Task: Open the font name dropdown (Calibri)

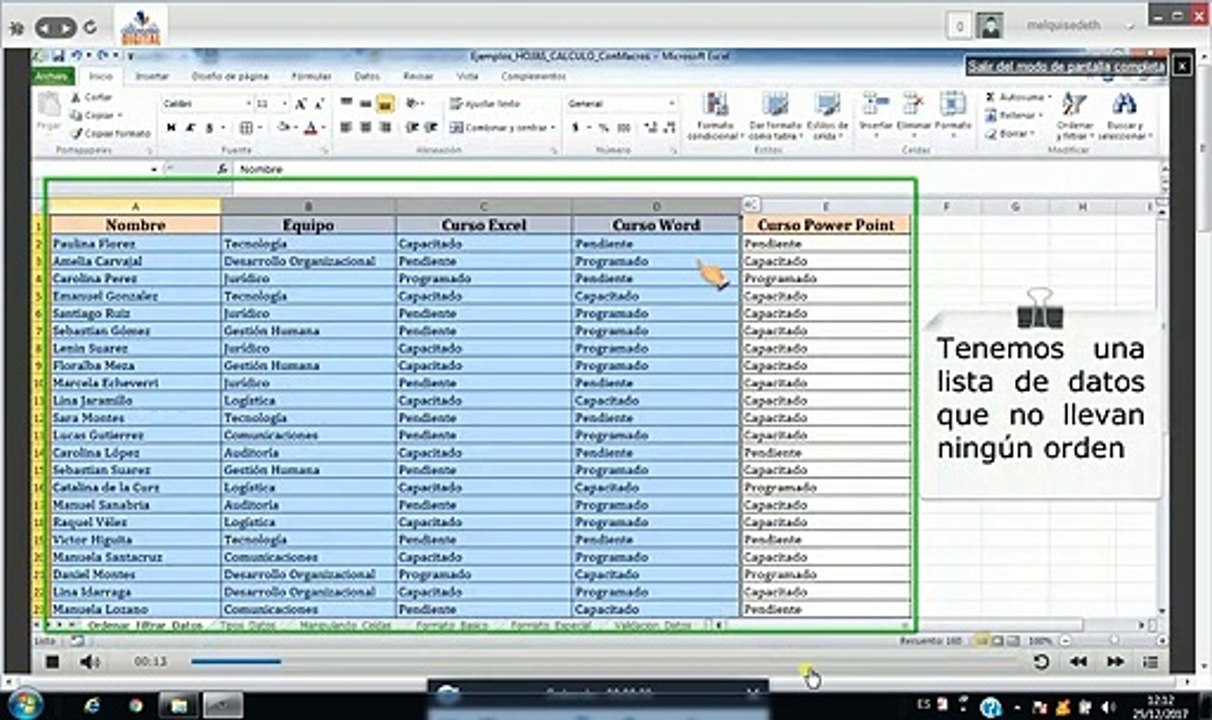Action: click(248, 104)
